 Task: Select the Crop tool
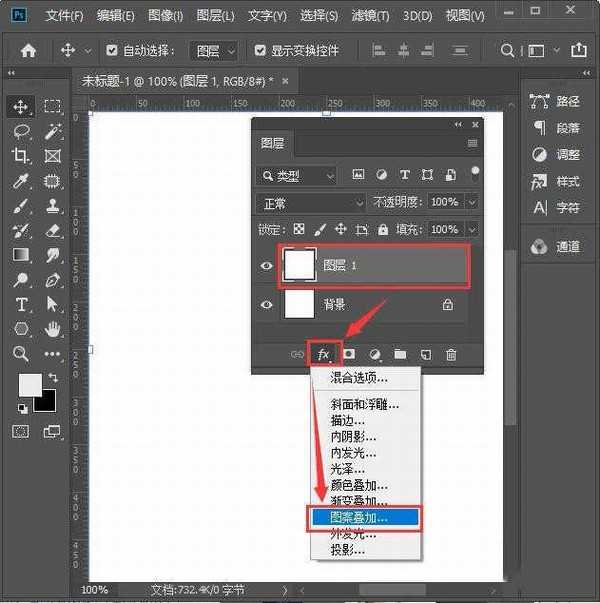click(20, 156)
